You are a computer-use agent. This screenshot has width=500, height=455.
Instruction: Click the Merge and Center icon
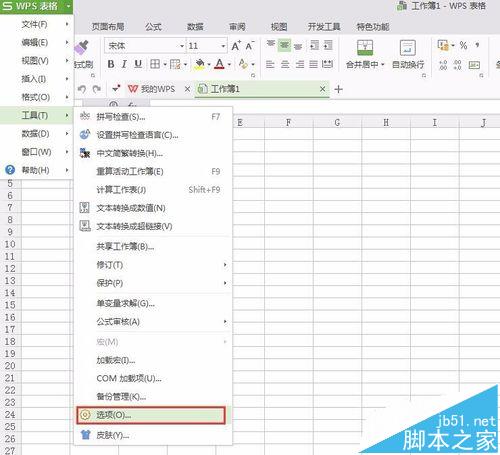(365, 48)
